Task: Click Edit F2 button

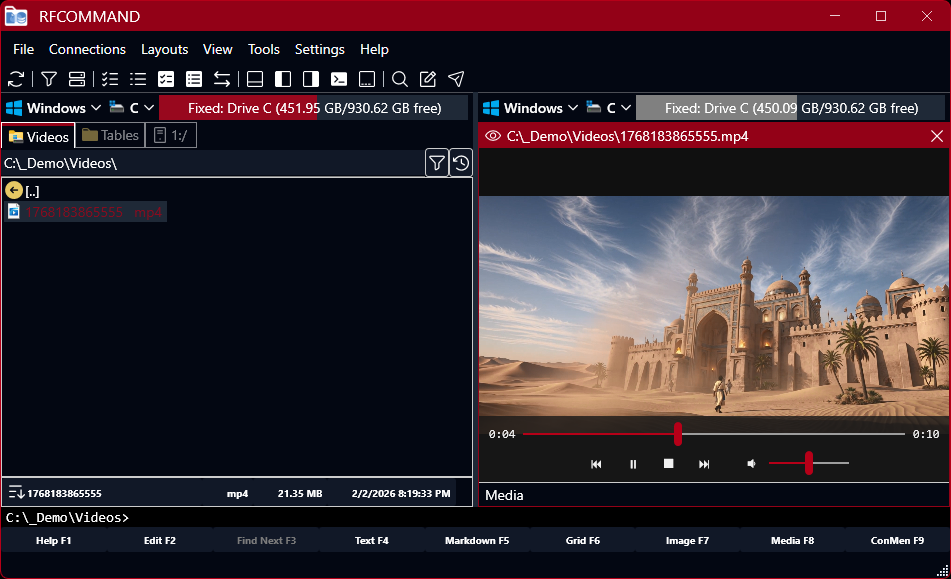Action: click(x=160, y=540)
